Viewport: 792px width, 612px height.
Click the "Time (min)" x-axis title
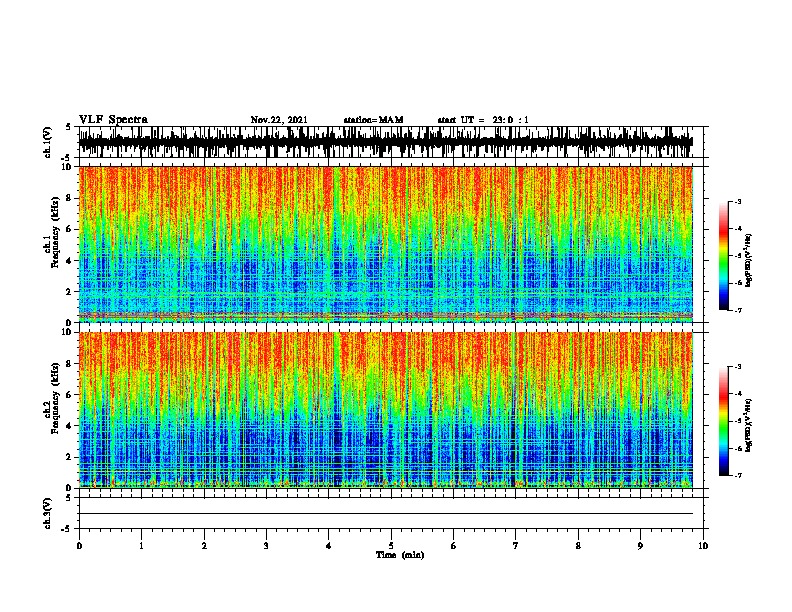click(400, 555)
